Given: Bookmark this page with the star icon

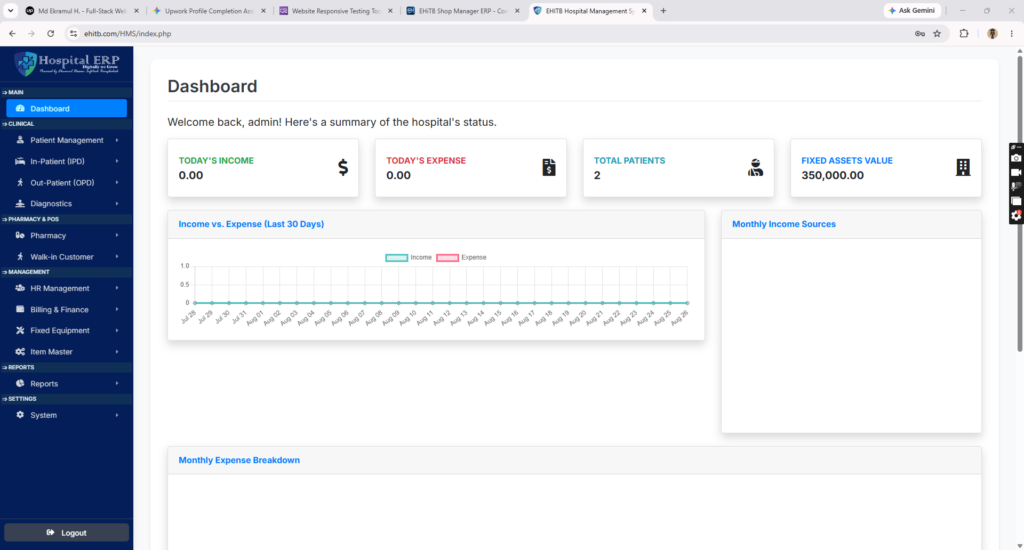Looking at the screenshot, I should (937, 33).
